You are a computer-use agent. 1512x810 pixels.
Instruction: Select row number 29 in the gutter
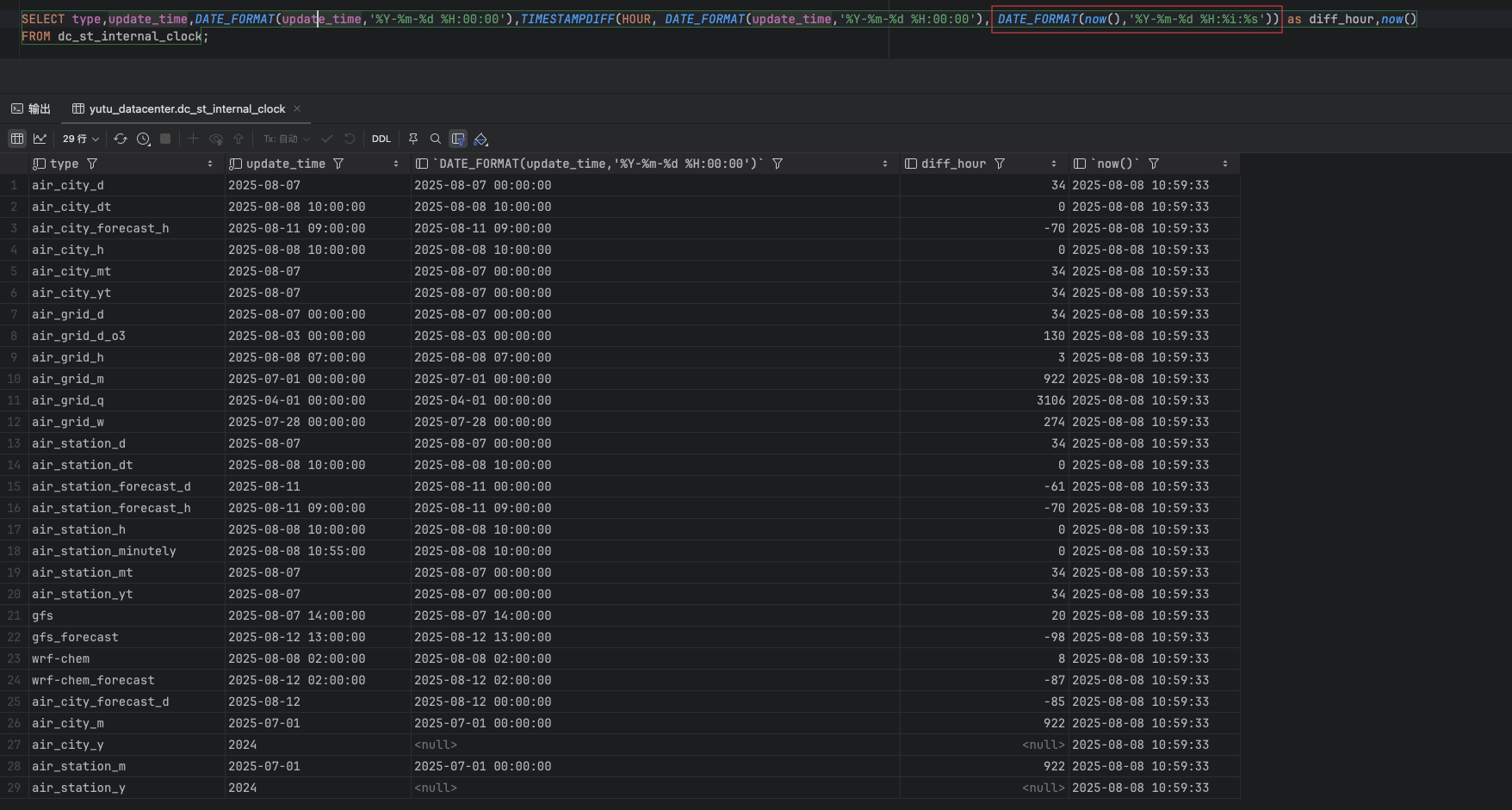tap(14, 788)
